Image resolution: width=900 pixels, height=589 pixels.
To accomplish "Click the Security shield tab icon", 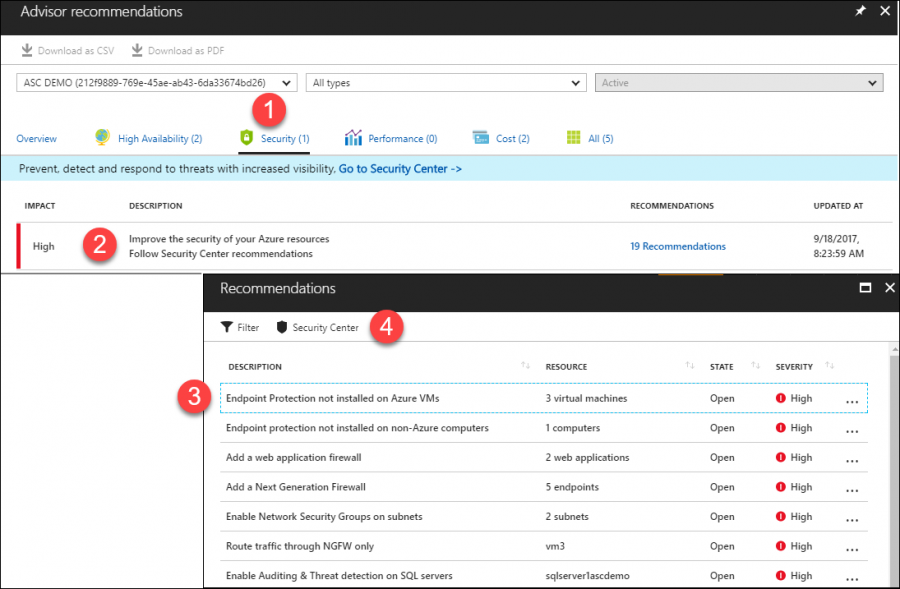I will (246, 137).
